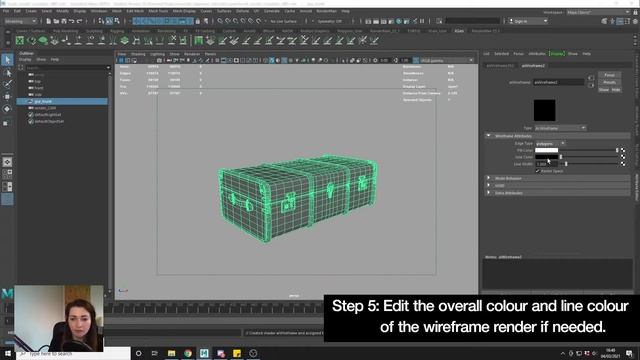Open the viewport color space dropdown
This screenshot has width=640, height=360.
447,60
